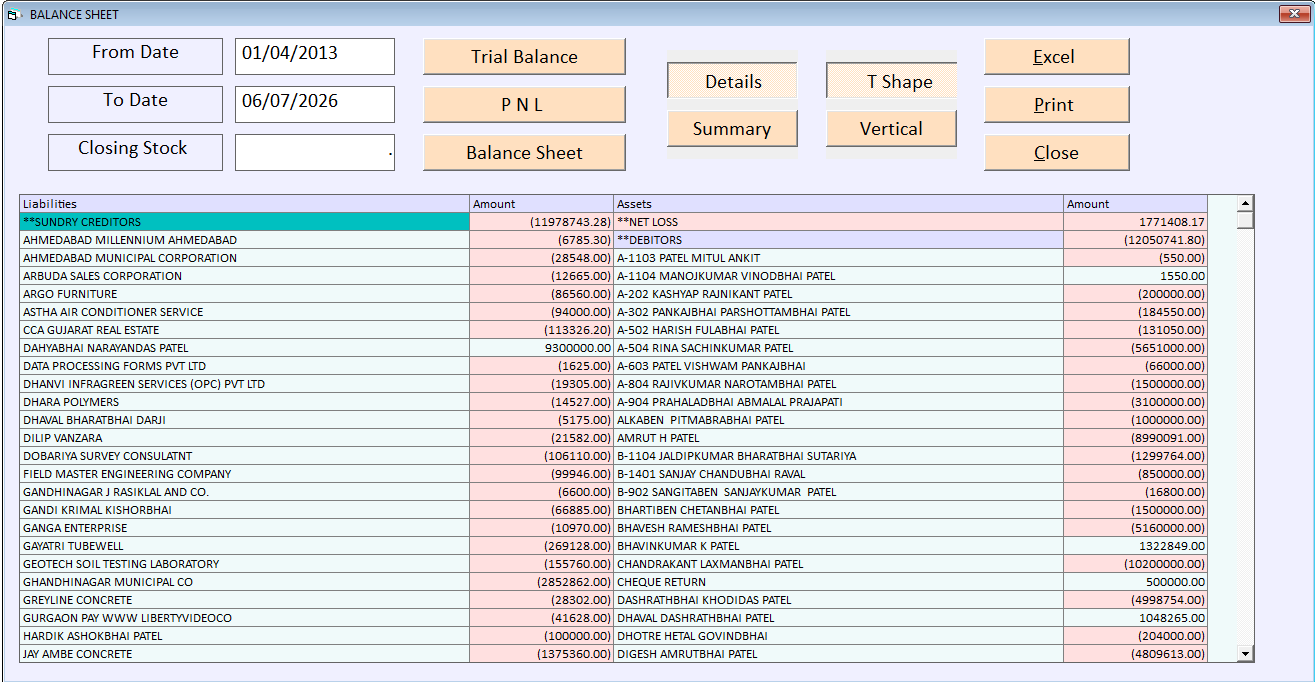Select BHAVINKUMAR K PATEL row
Screen dimensions: 1315x682
(838, 546)
